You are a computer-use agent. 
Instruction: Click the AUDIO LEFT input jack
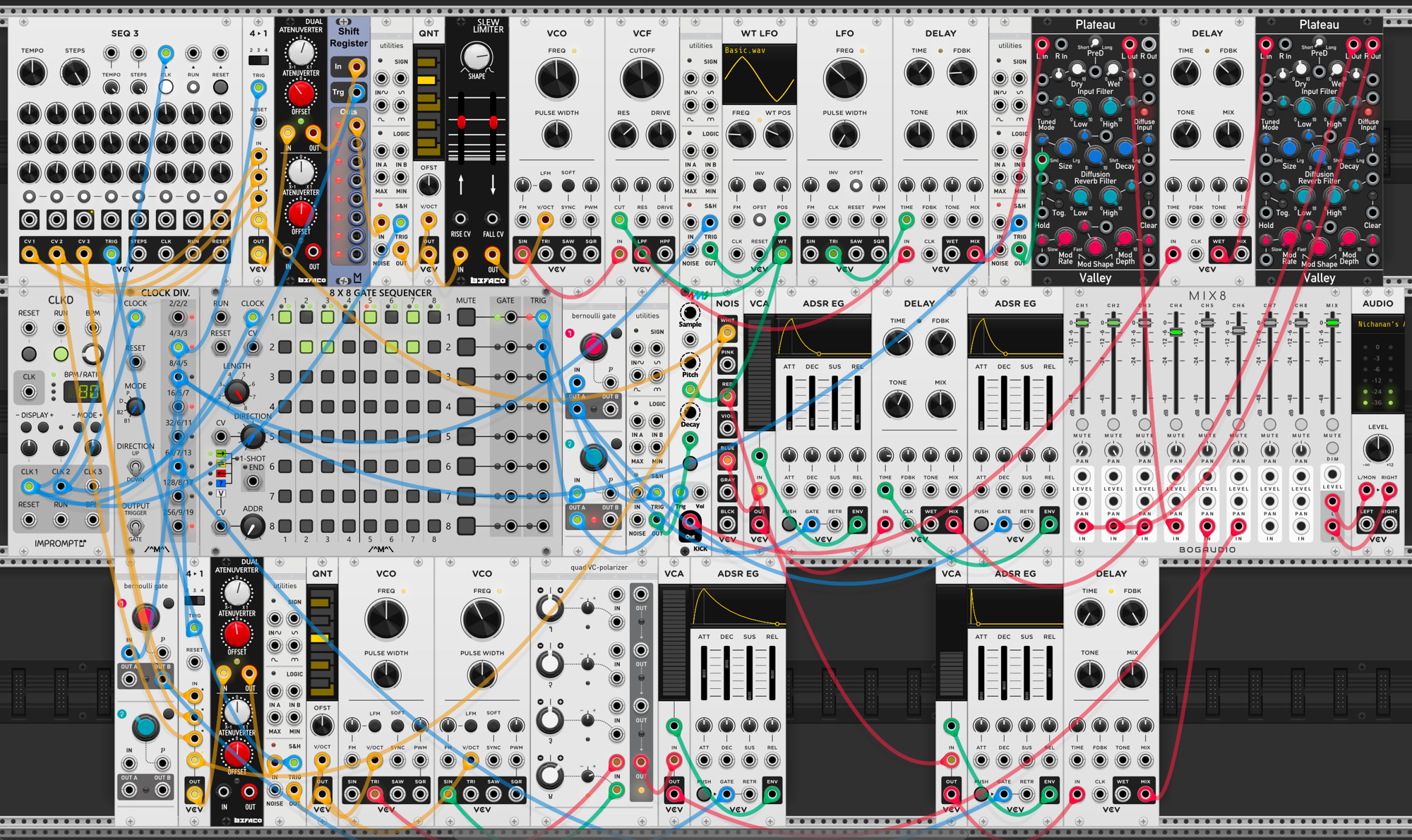pos(1367,524)
